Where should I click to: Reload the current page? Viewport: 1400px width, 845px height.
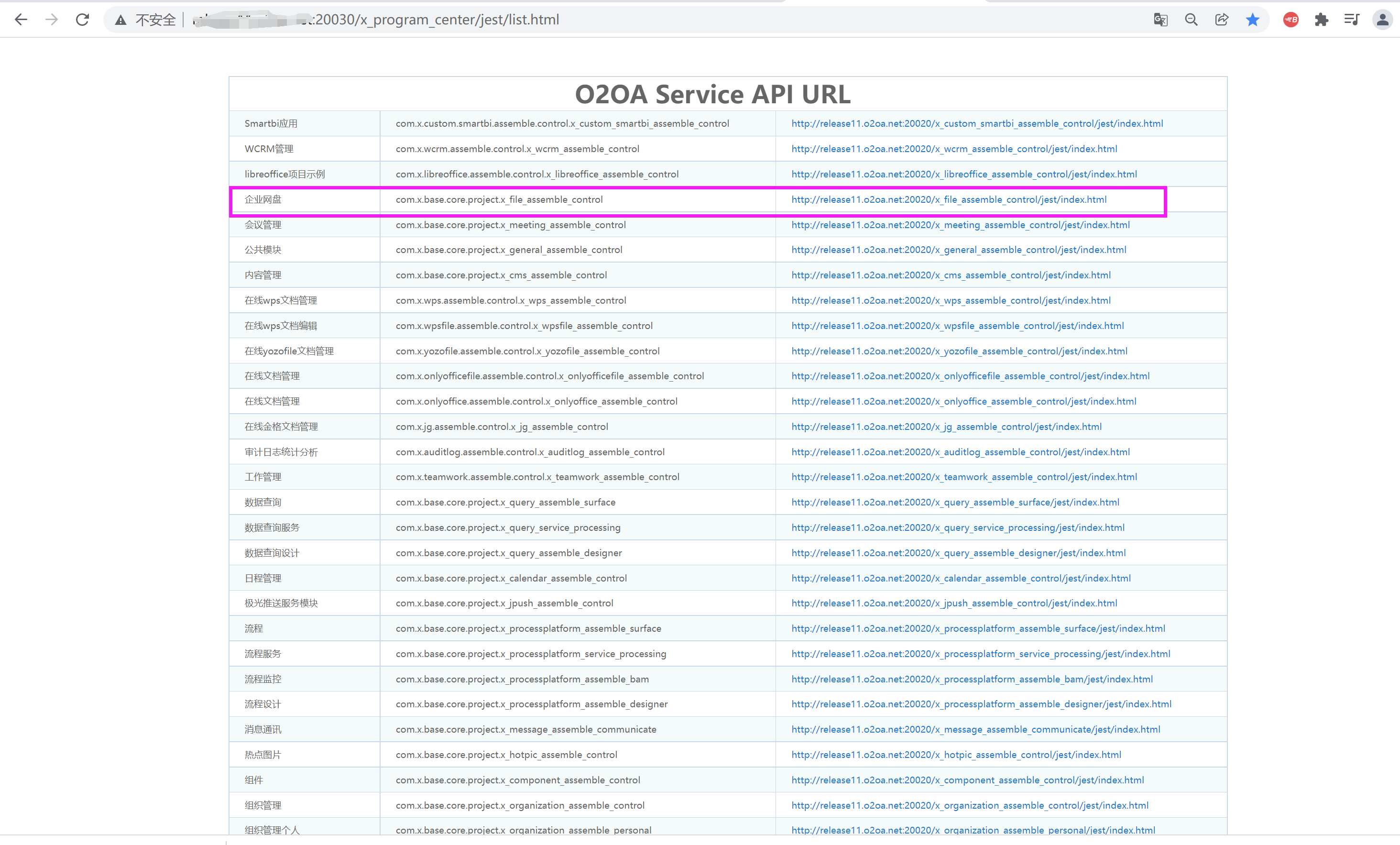tap(82, 20)
